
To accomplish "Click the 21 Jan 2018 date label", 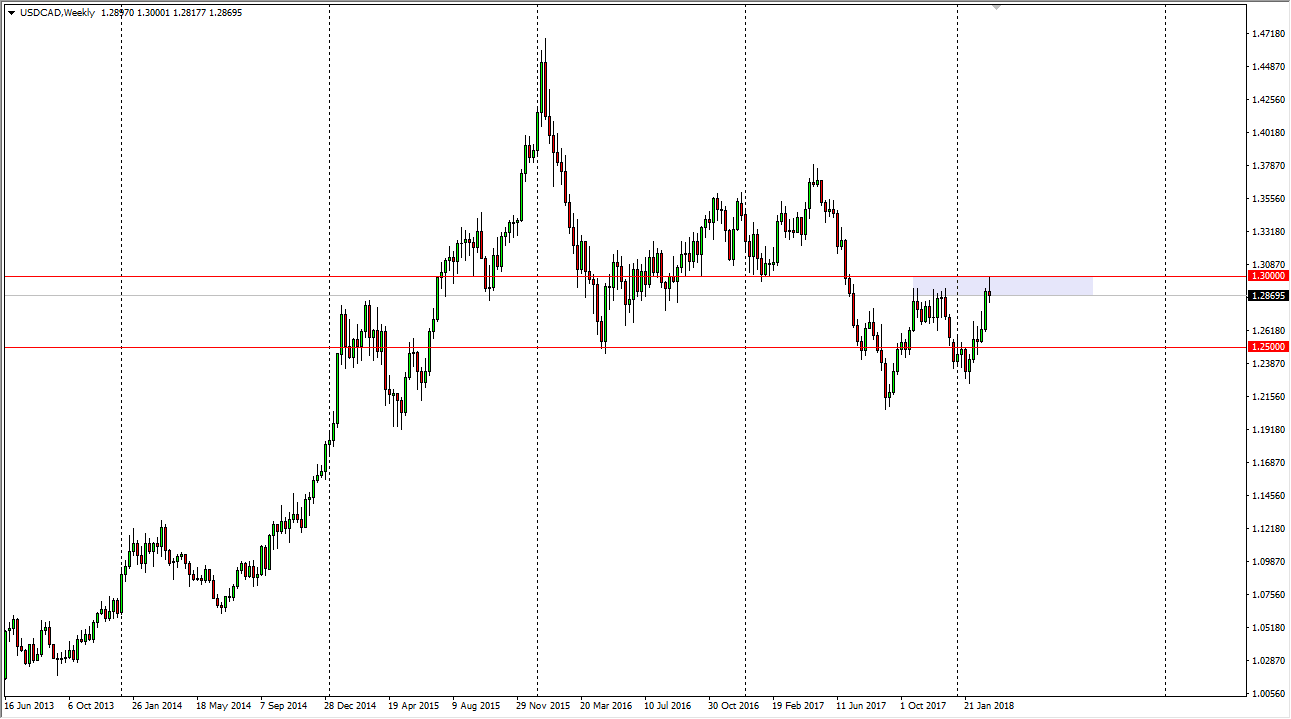I will click(988, 705).
